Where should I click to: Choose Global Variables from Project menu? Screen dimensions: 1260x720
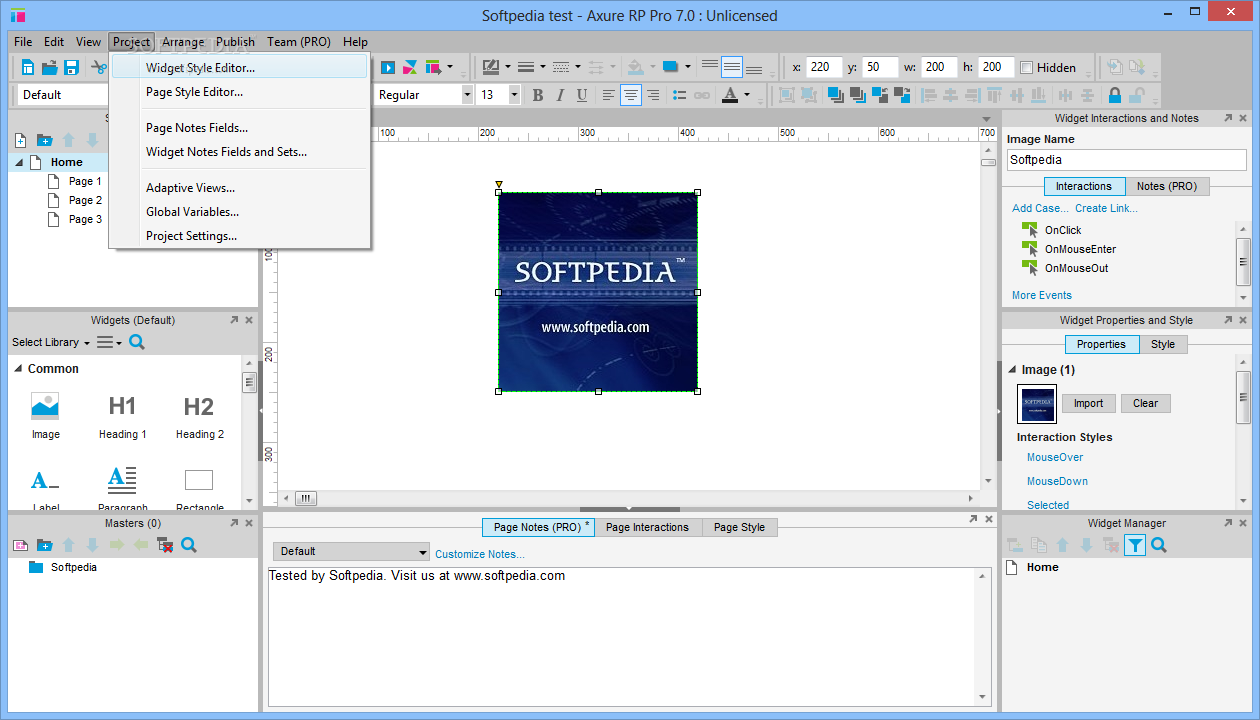coord(240,212)
